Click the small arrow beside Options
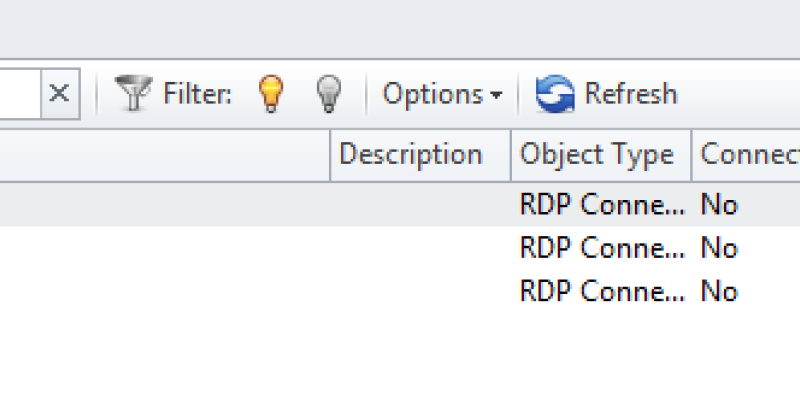The image size is (800, 400). click(496, 94)
